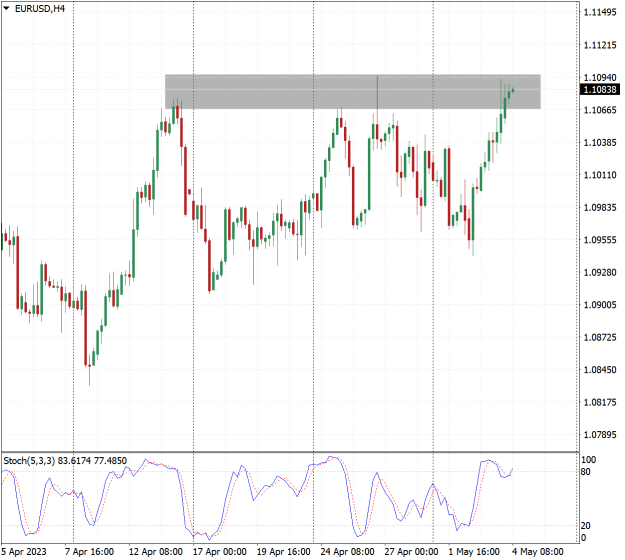This screenshot has width=625, height=560.
Task: Select the 24 Apr 08:00 time label
Action: click(x=348, y=552)
